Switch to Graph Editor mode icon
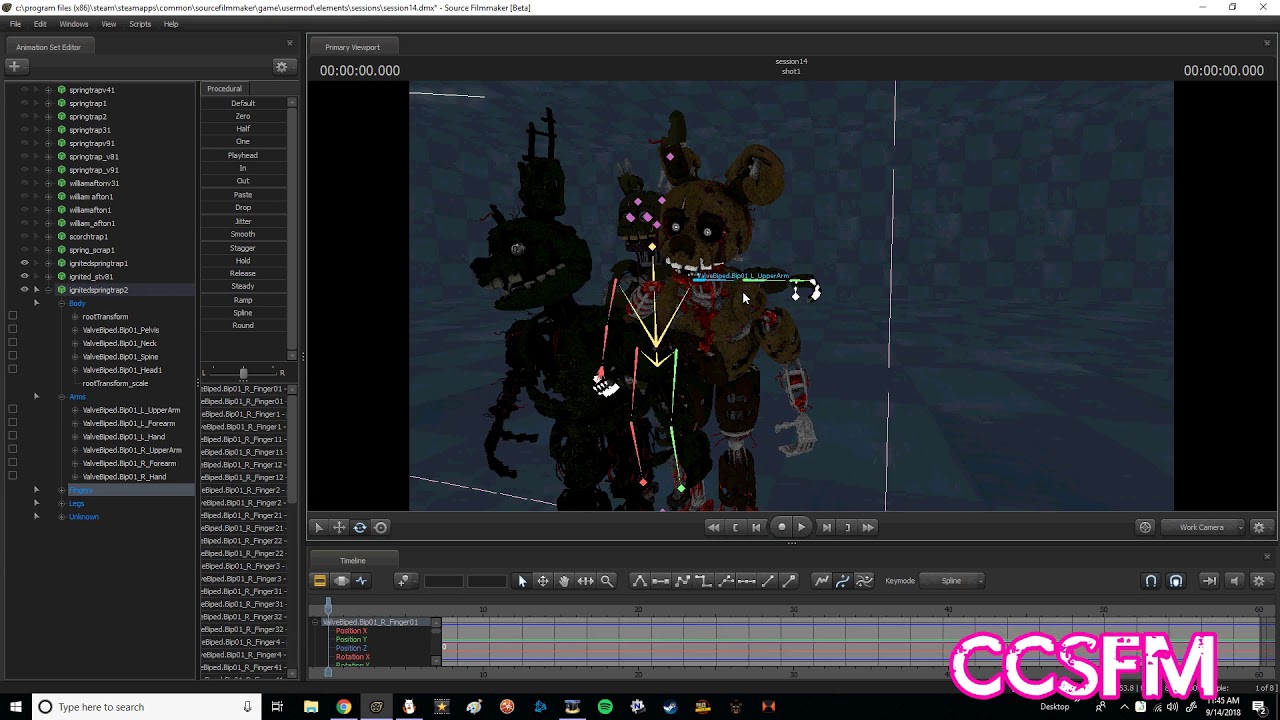The image size is (1280, 720). (362, 580)
